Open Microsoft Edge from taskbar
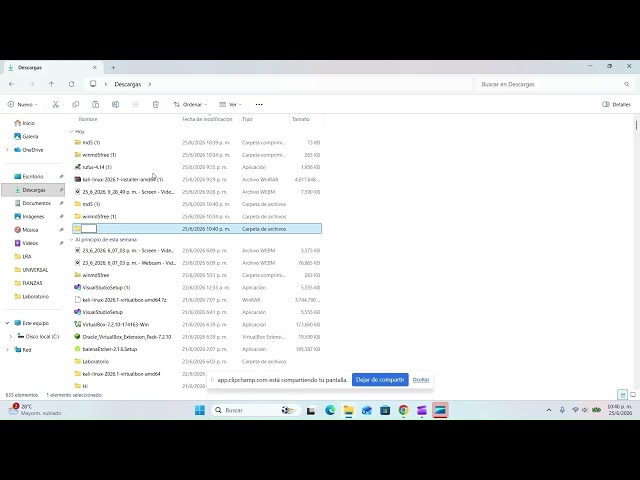 click(x=330, y=410)
